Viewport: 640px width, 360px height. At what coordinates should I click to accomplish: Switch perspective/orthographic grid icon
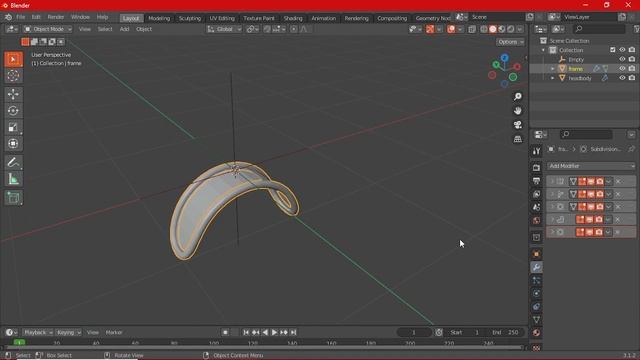[518, 139]
